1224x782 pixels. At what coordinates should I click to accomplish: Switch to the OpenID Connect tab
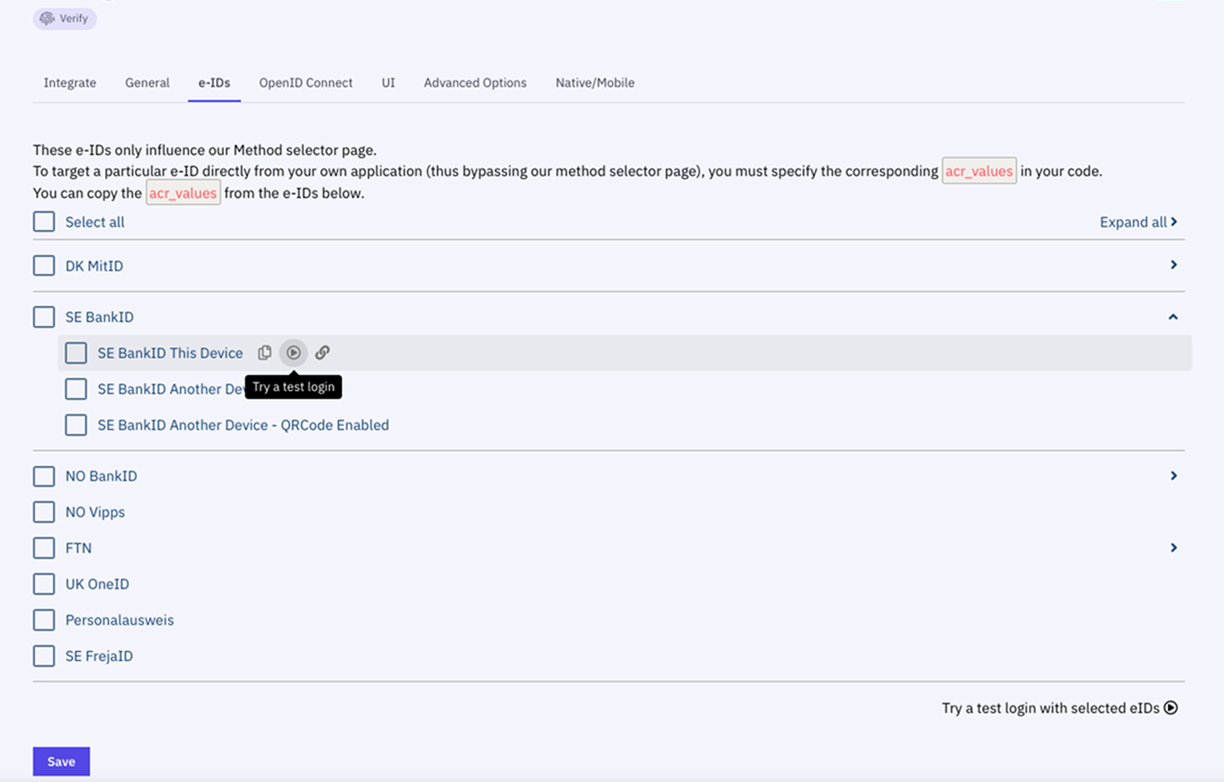[x=305, y=83]
